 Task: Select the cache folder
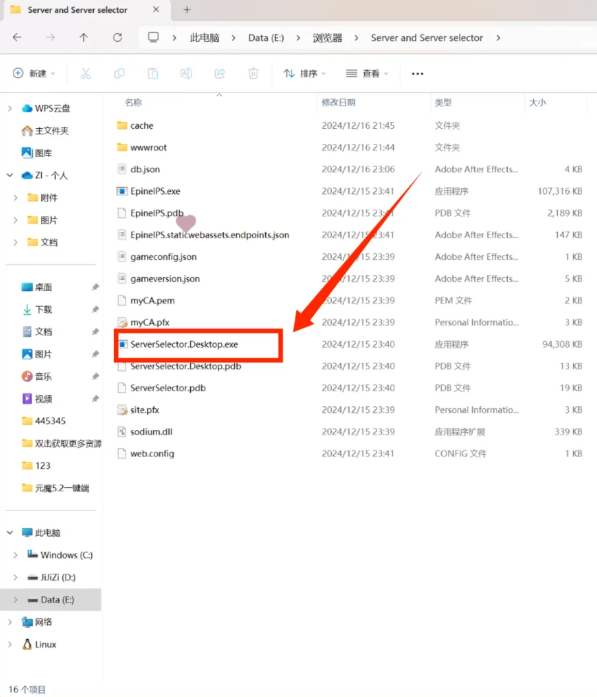(142, 125)
